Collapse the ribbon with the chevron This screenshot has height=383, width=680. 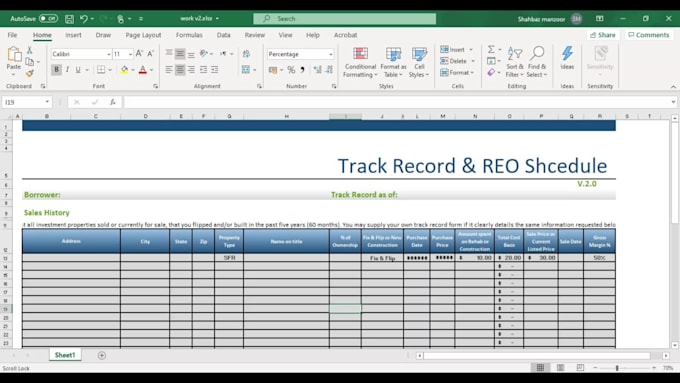point(673,87)
